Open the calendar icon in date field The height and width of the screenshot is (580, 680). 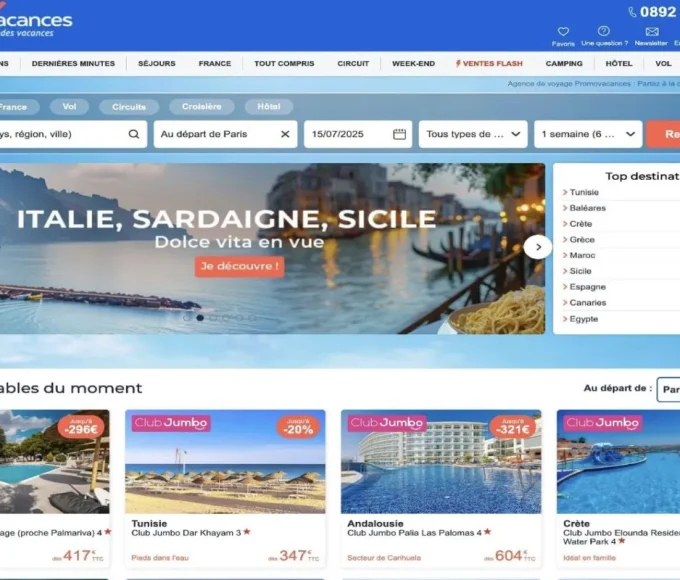pos(399,134)
